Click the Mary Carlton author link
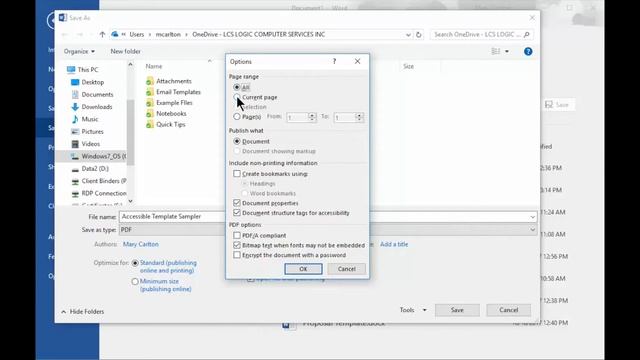 pos(141,244)
